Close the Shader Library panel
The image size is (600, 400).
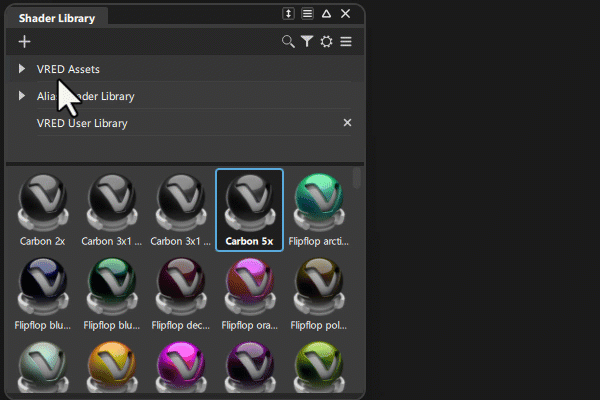pyautogui.click(x=346, y=14)
